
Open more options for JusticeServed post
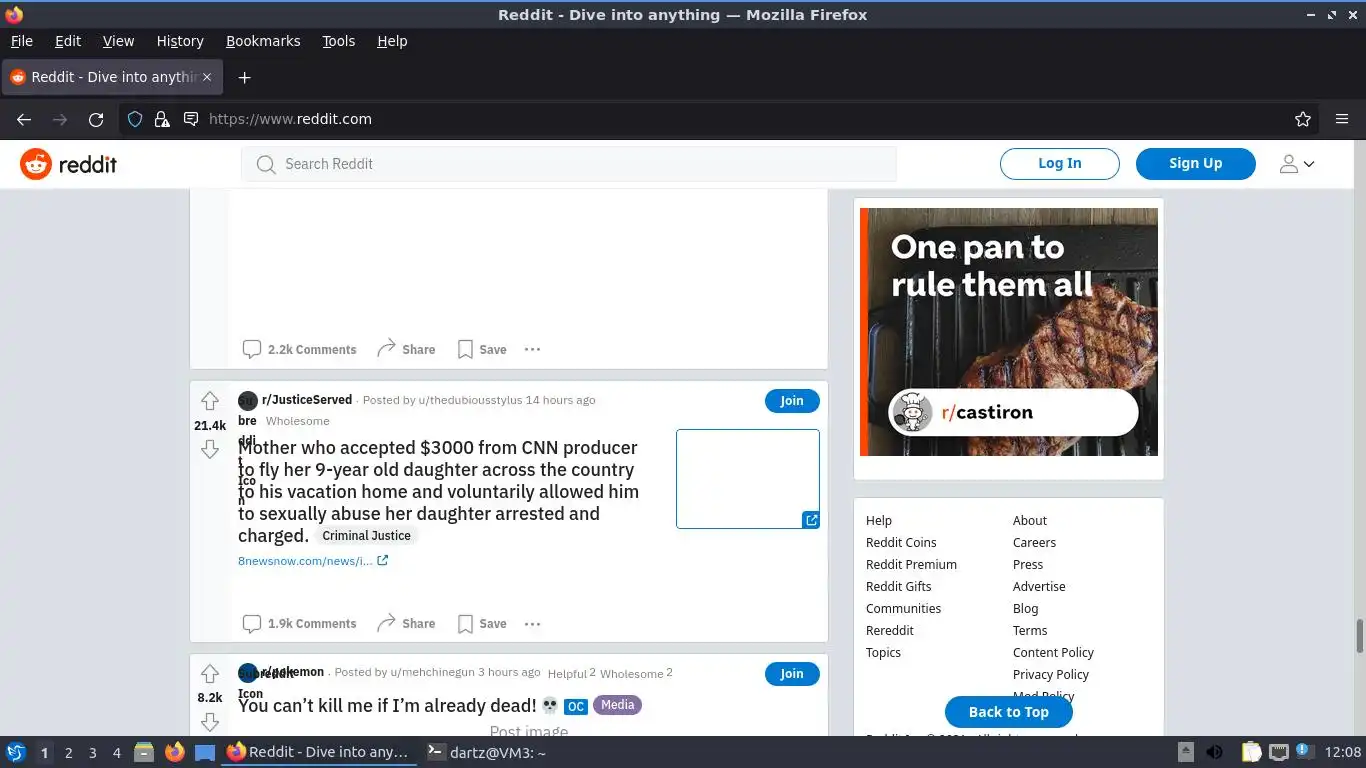(x=532, y=623)
